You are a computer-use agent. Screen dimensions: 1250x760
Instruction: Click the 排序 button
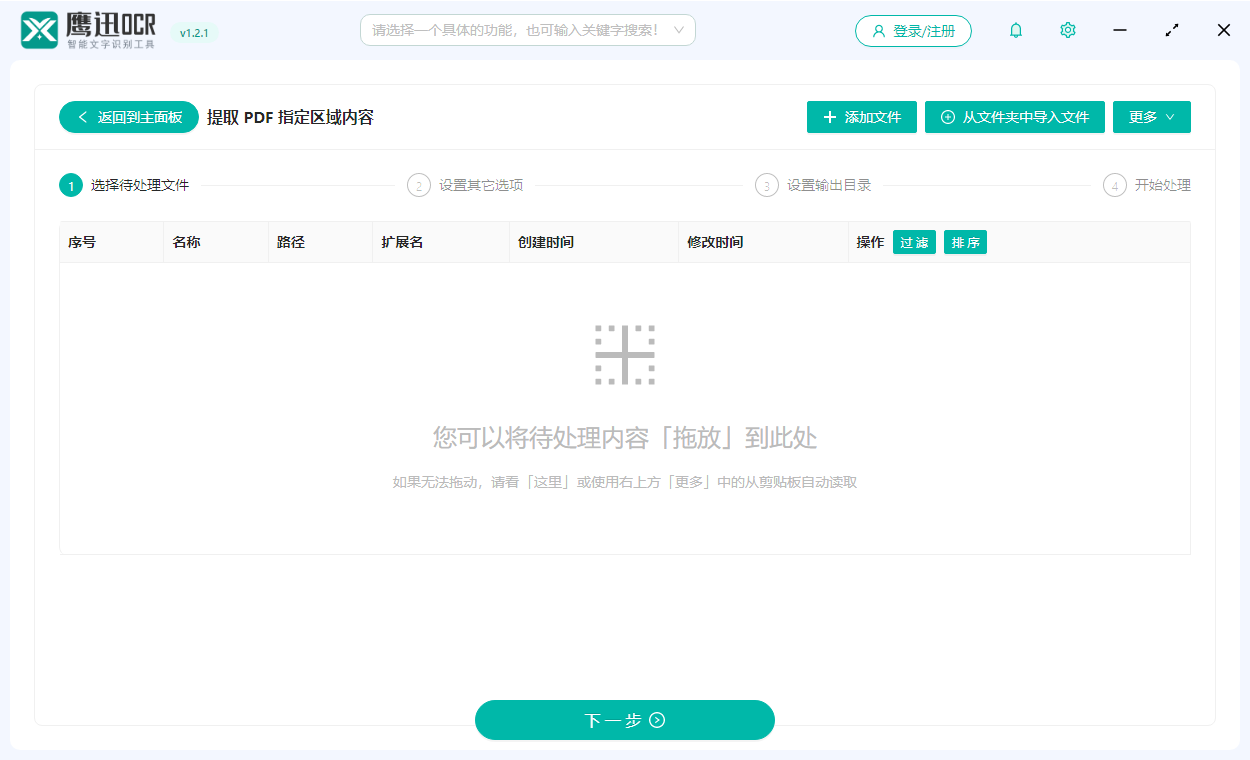point(965,242)
